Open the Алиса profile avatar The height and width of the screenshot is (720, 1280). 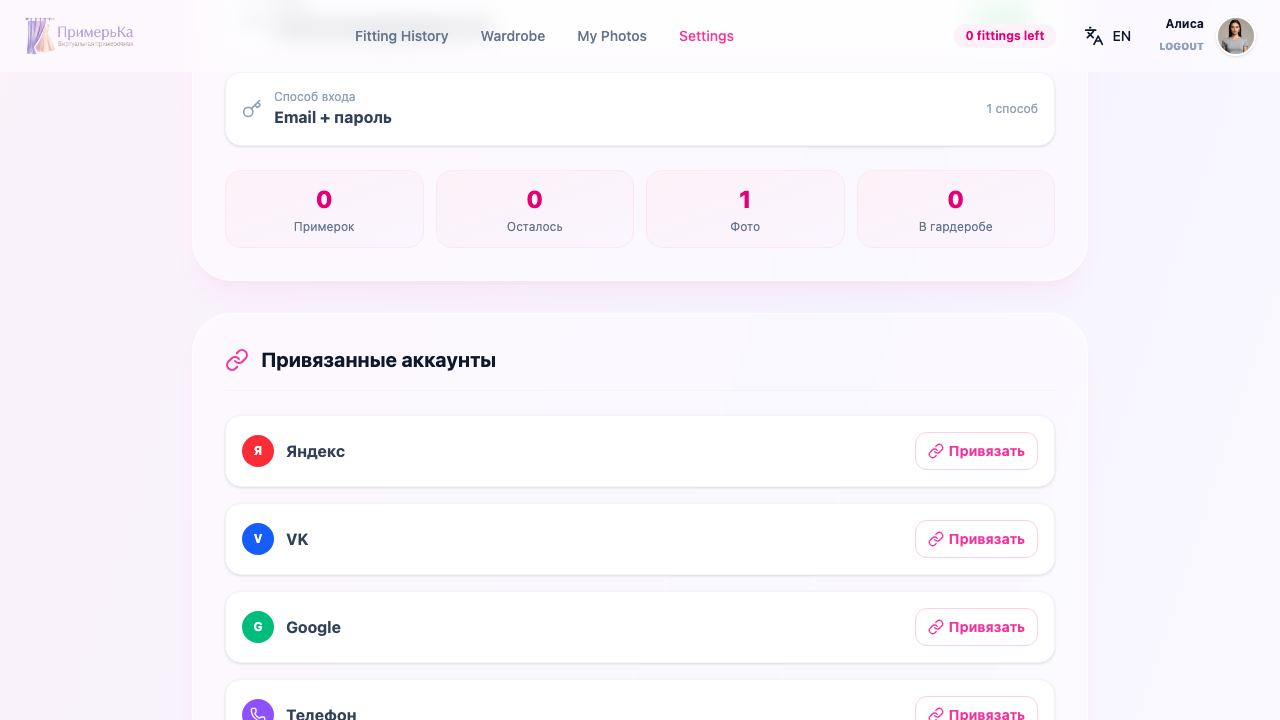click(x=1236, y=36)
